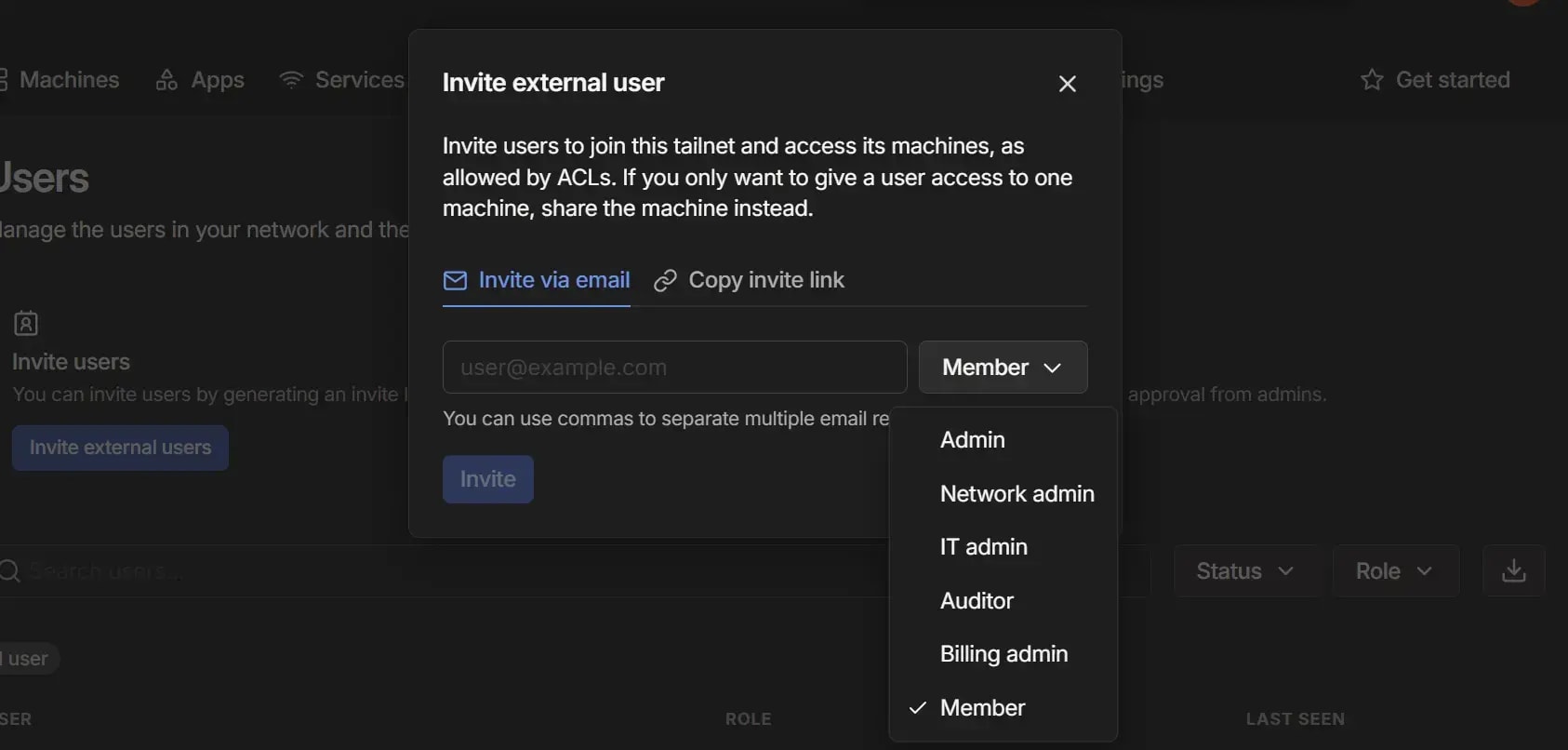The image size is (1568, 750).
Task: Click the search magnifier icon
Action: [x=9, y=571]
